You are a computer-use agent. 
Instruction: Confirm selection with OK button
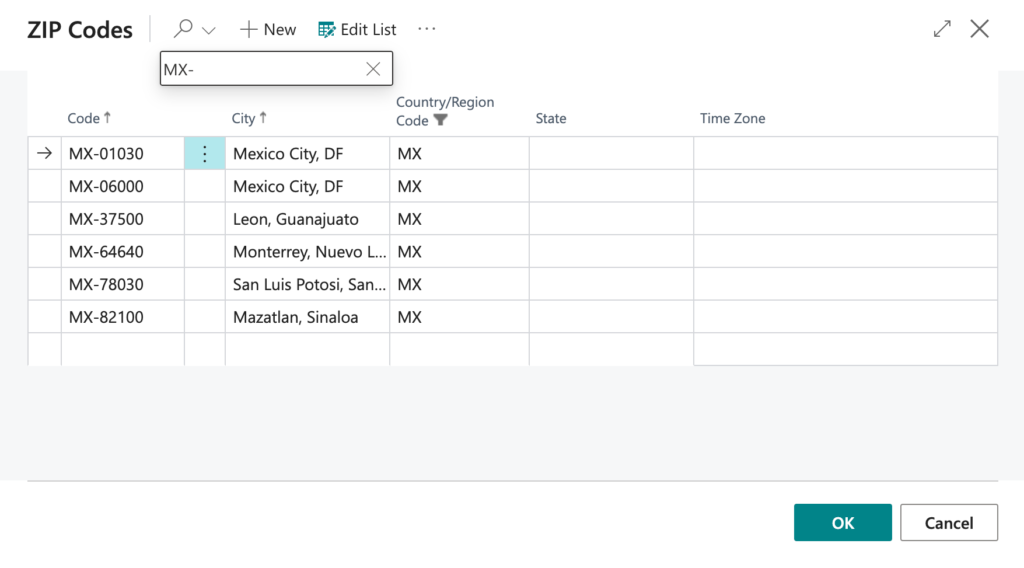[842, 522]
